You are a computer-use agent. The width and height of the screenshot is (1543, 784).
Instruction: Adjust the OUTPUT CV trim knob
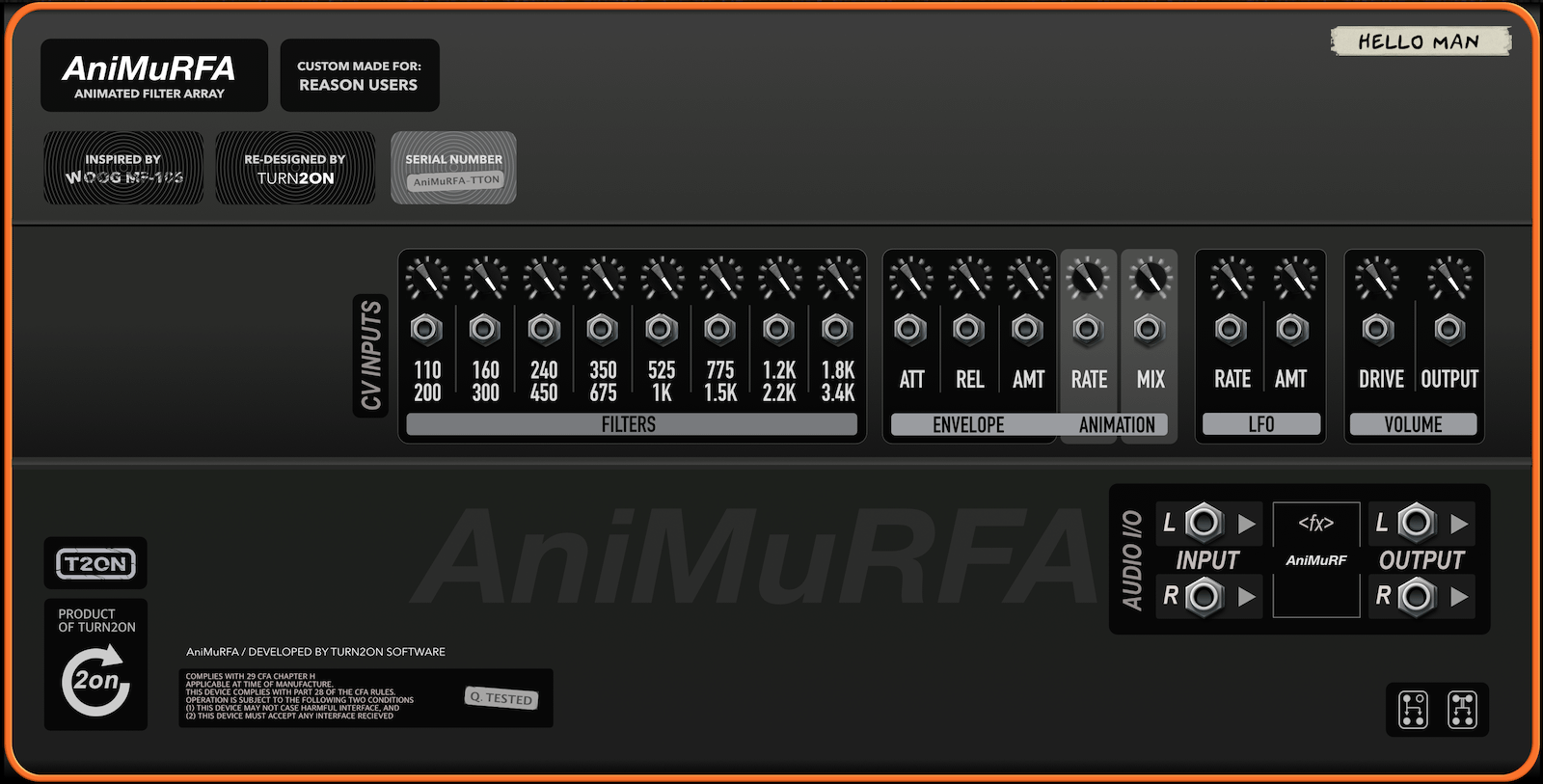pos(1449,279)
